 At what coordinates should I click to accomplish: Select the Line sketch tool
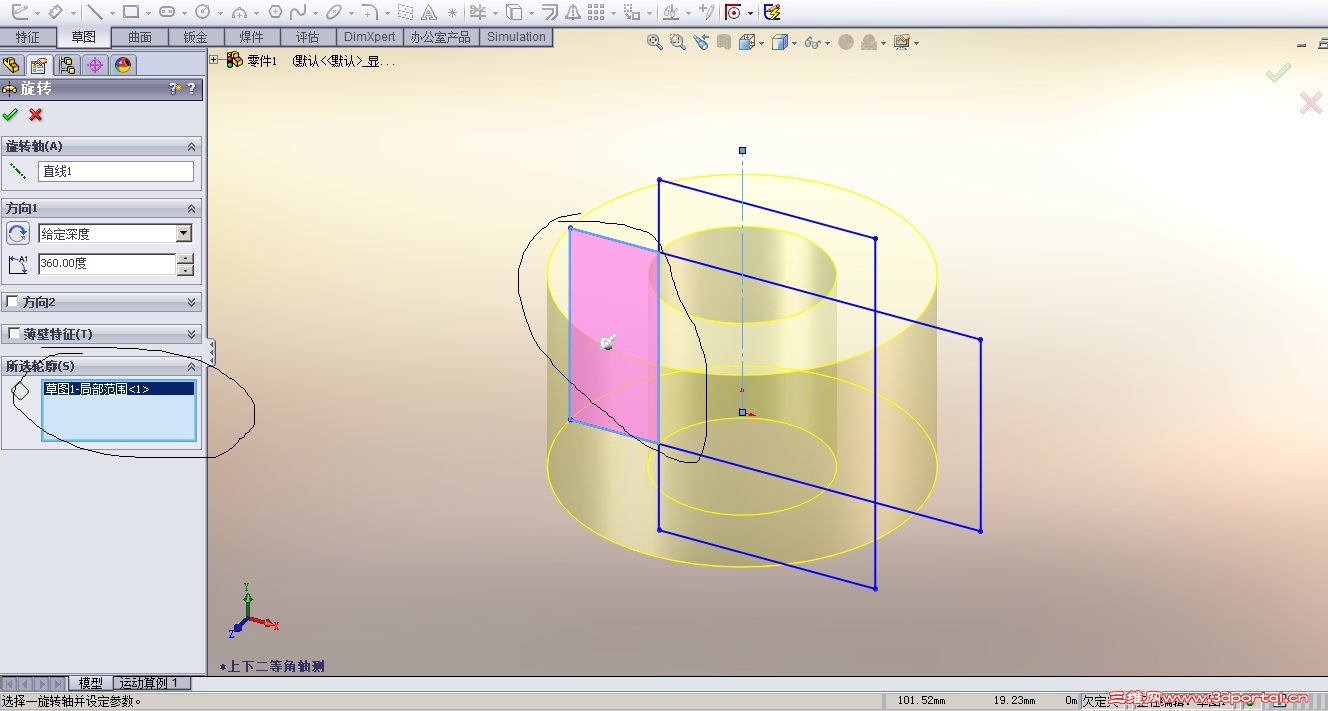pyautogui.click(x=95, y=12)
